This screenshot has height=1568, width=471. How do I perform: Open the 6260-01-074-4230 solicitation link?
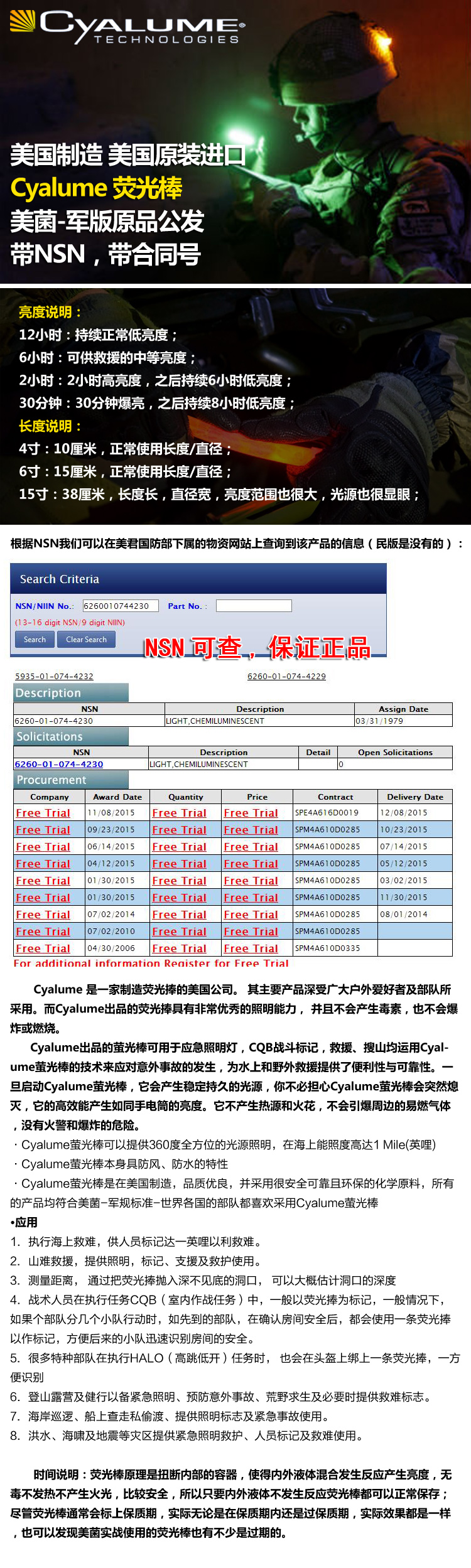(59, 764)
